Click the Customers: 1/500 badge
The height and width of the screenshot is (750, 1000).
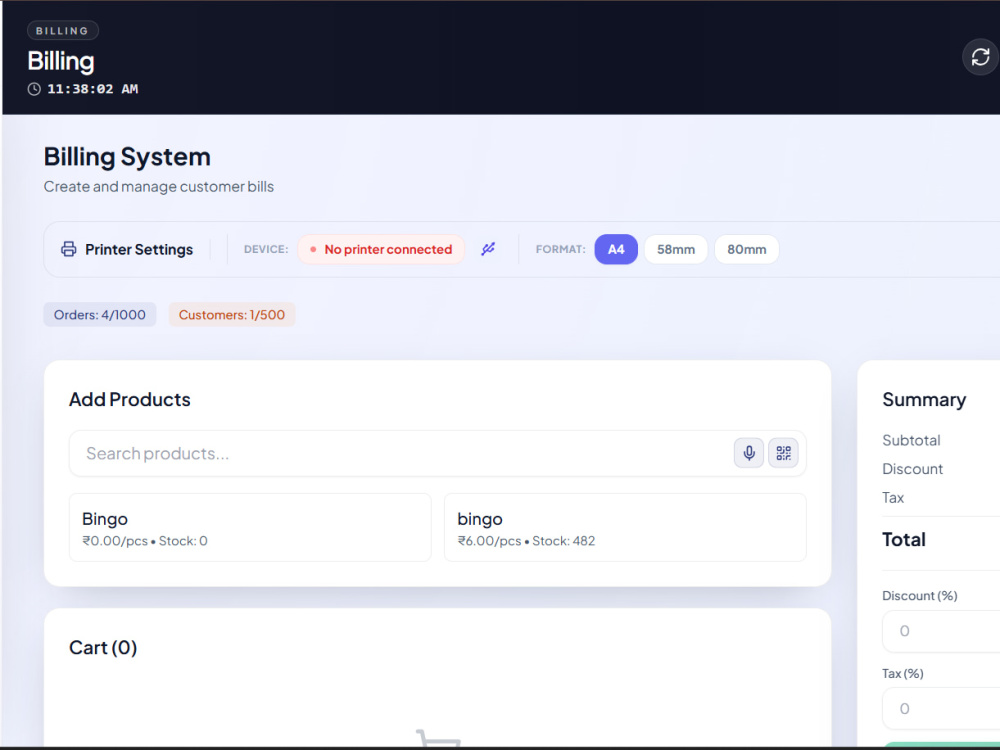232,314
